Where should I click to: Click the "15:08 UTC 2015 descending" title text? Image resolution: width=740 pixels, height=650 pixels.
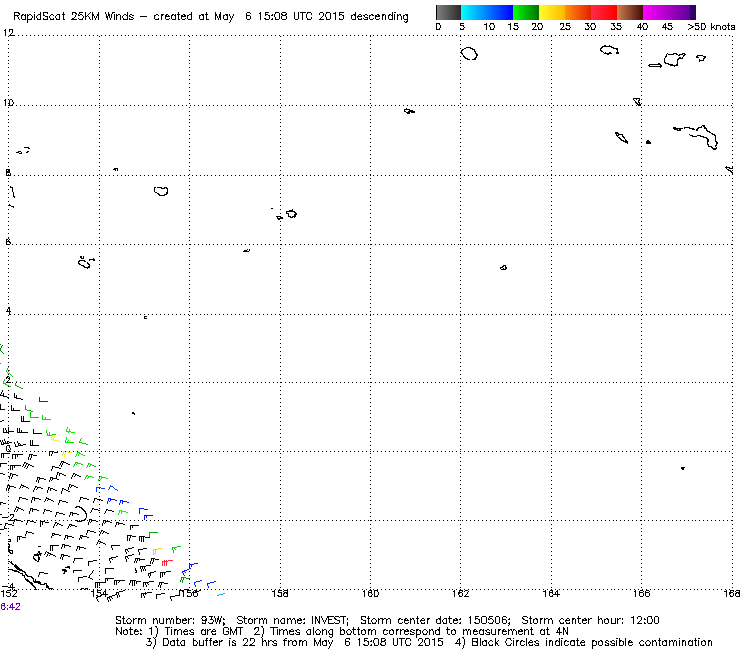point(333,17)
